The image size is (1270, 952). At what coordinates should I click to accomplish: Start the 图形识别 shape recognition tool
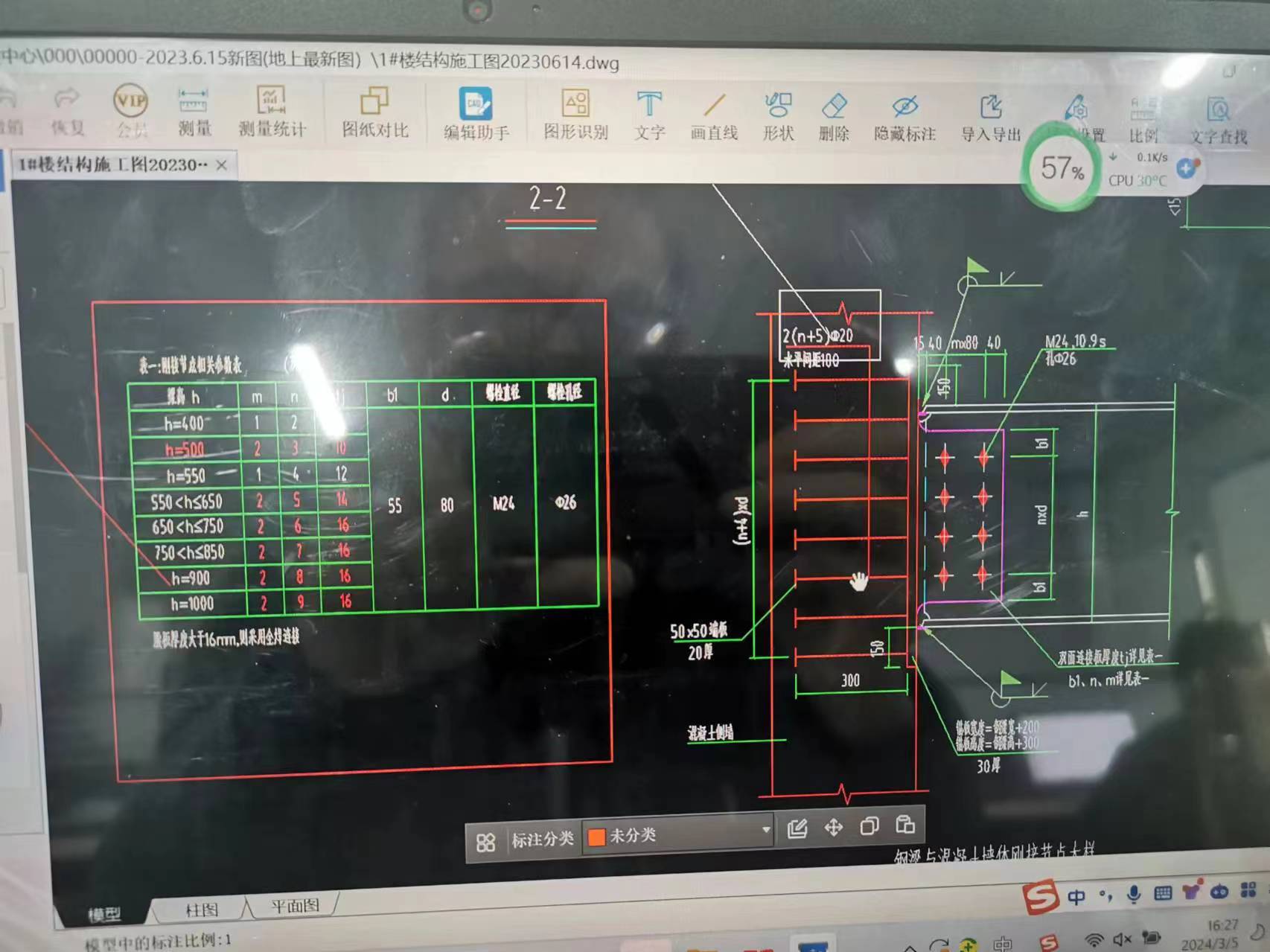pyautogui.click(x=575, y=115)
